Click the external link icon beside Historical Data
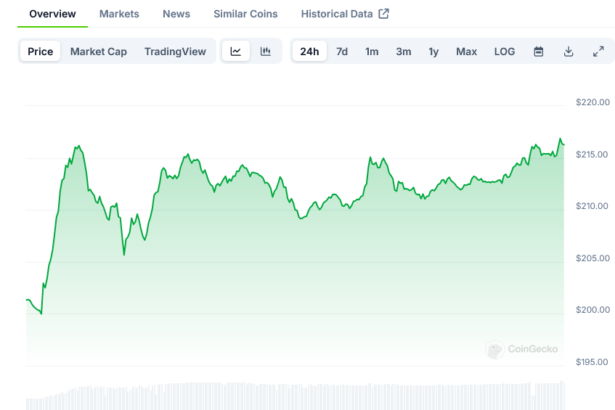615x410 pixels. click(383, 14)
